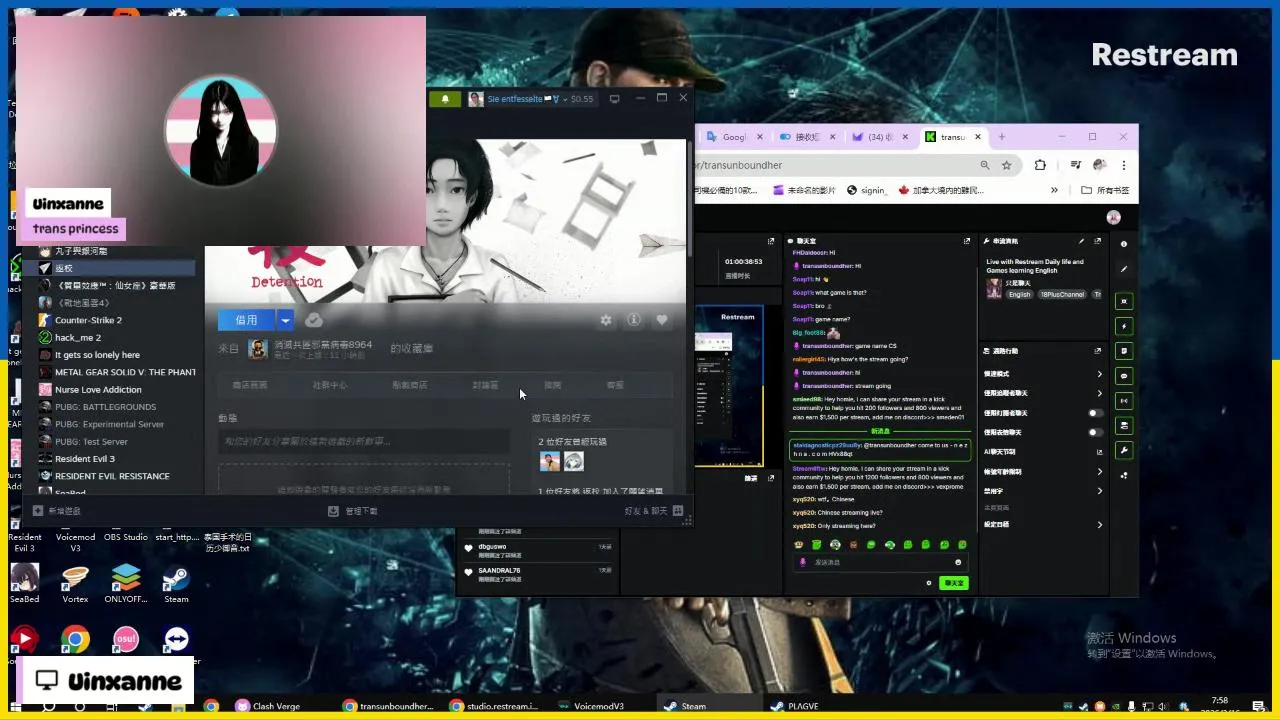Open a new Chrome tab with plus button

(1002, 137)
